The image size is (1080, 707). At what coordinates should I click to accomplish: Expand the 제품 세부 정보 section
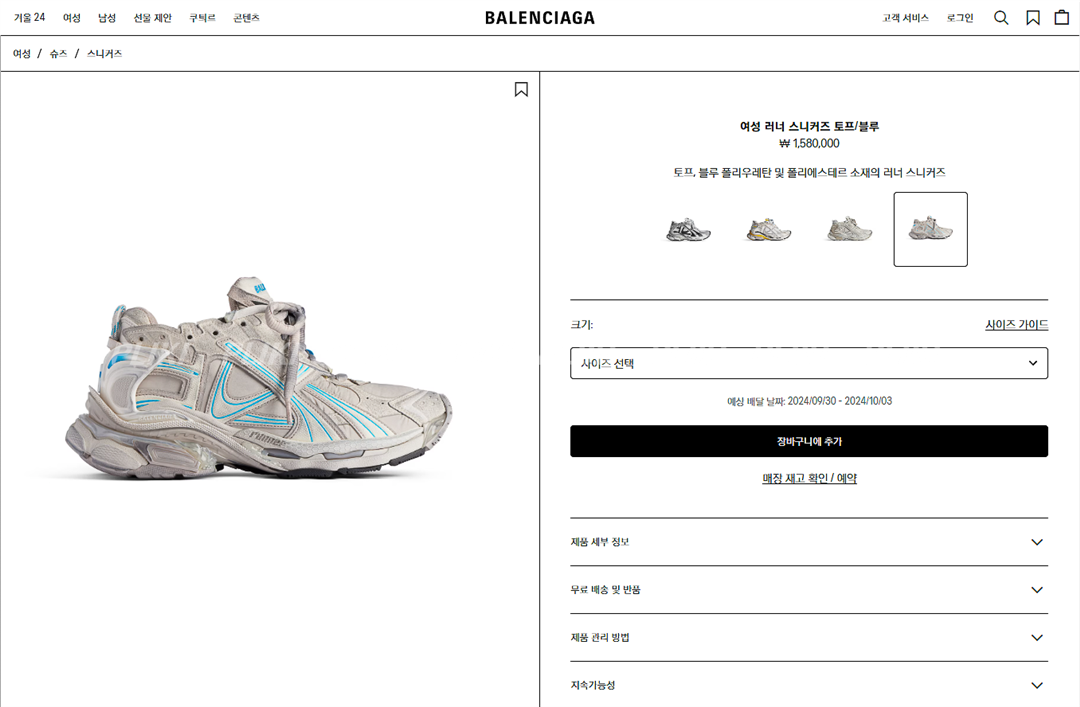(809, 542)
